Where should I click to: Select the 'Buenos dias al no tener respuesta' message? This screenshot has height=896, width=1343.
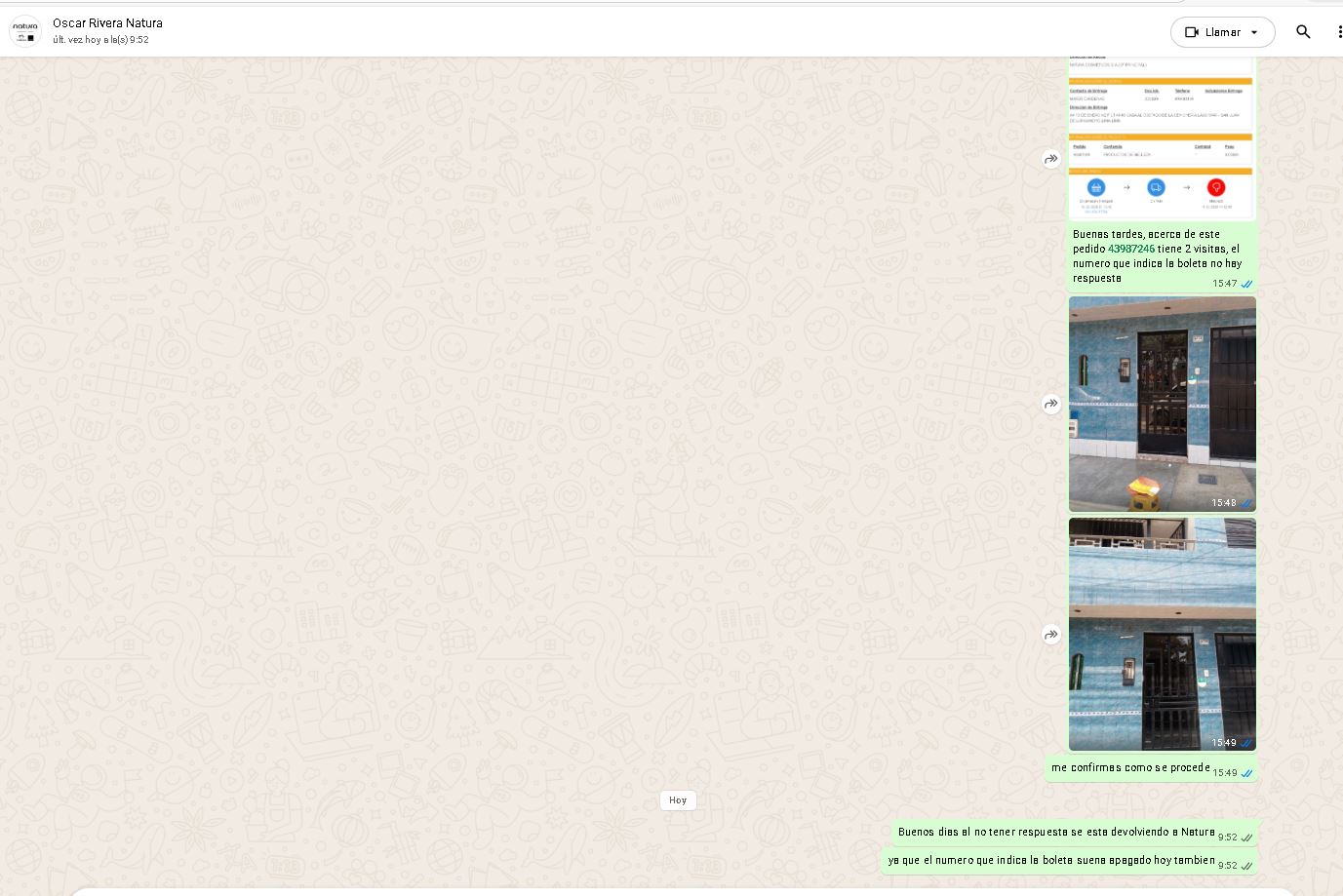click(1055, 833)
